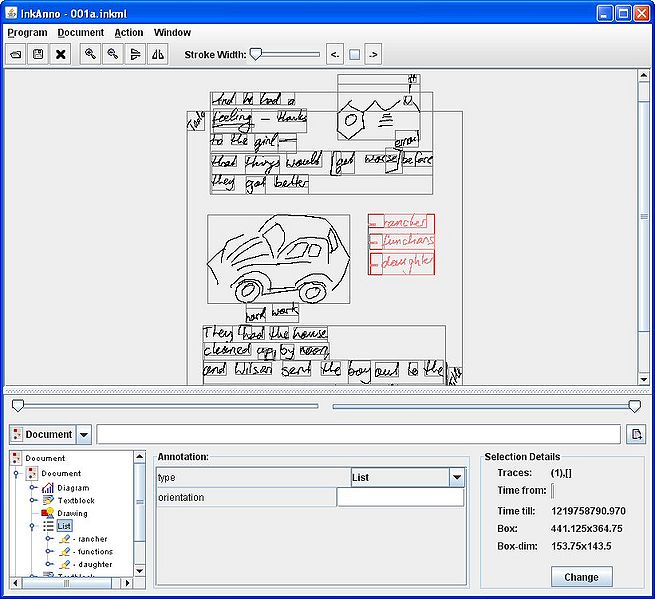Click the icon to the right of the text field
The image size is (655, 599).
pos(635,434)
